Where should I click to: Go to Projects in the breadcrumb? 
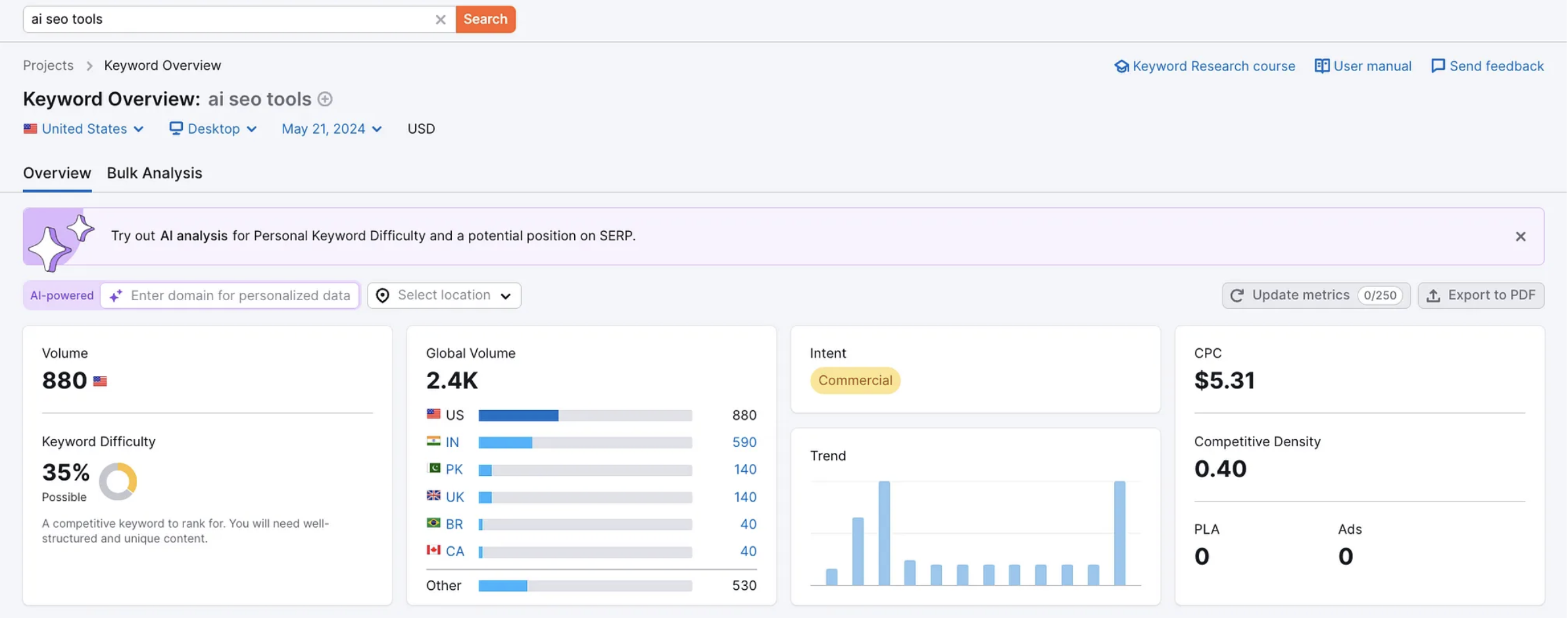click(x=48, y=66)
